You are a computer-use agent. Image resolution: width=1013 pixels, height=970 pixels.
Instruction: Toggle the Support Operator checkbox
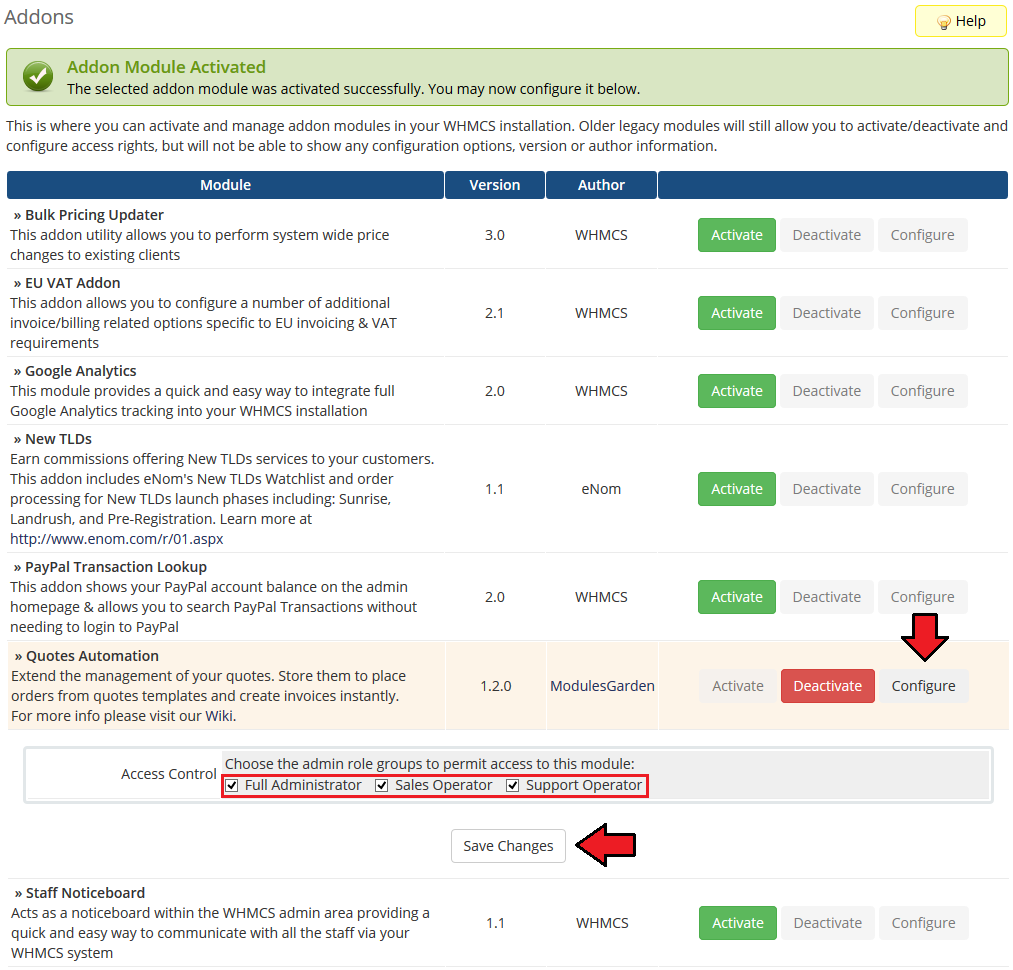click(x=513, y=785)
